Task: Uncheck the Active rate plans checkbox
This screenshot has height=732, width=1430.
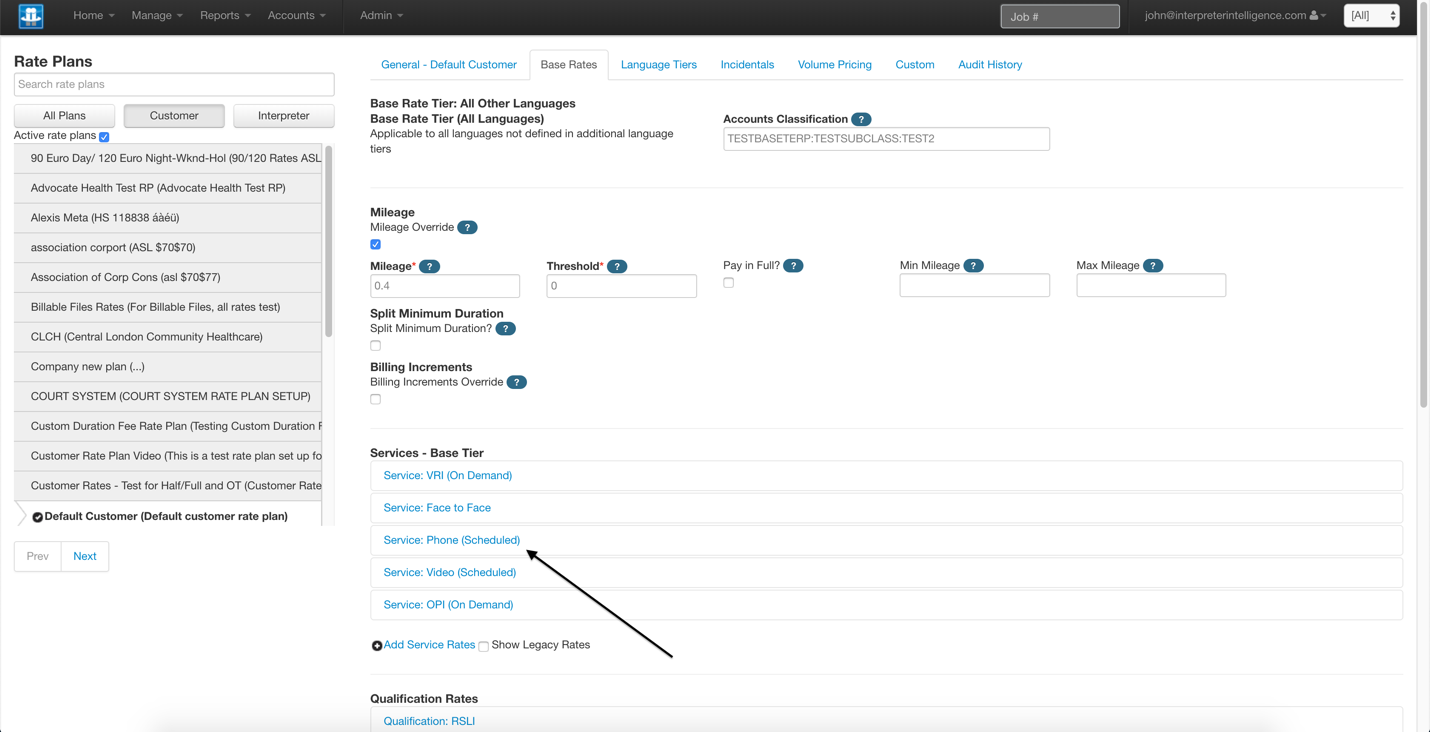Action: pyautogui.click(x=104, y=137)
